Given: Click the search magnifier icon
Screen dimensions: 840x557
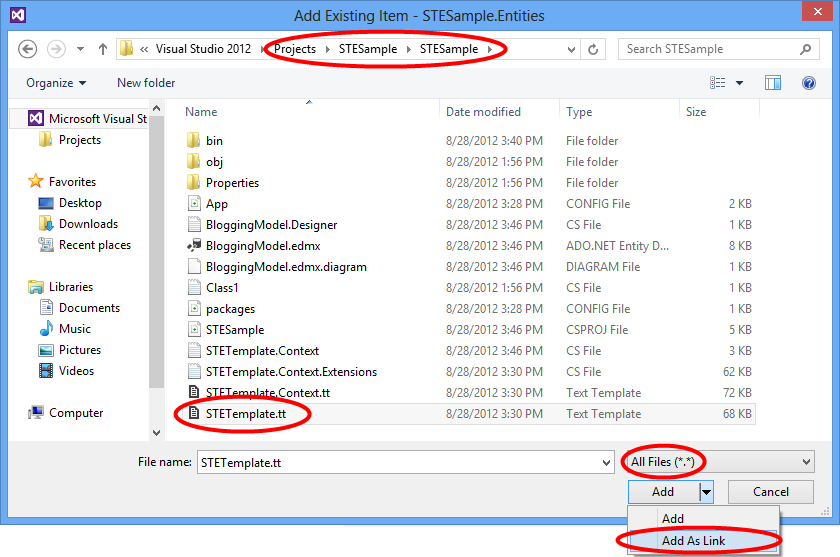Looking at the screenshot, I should click(x=805, y=49).
